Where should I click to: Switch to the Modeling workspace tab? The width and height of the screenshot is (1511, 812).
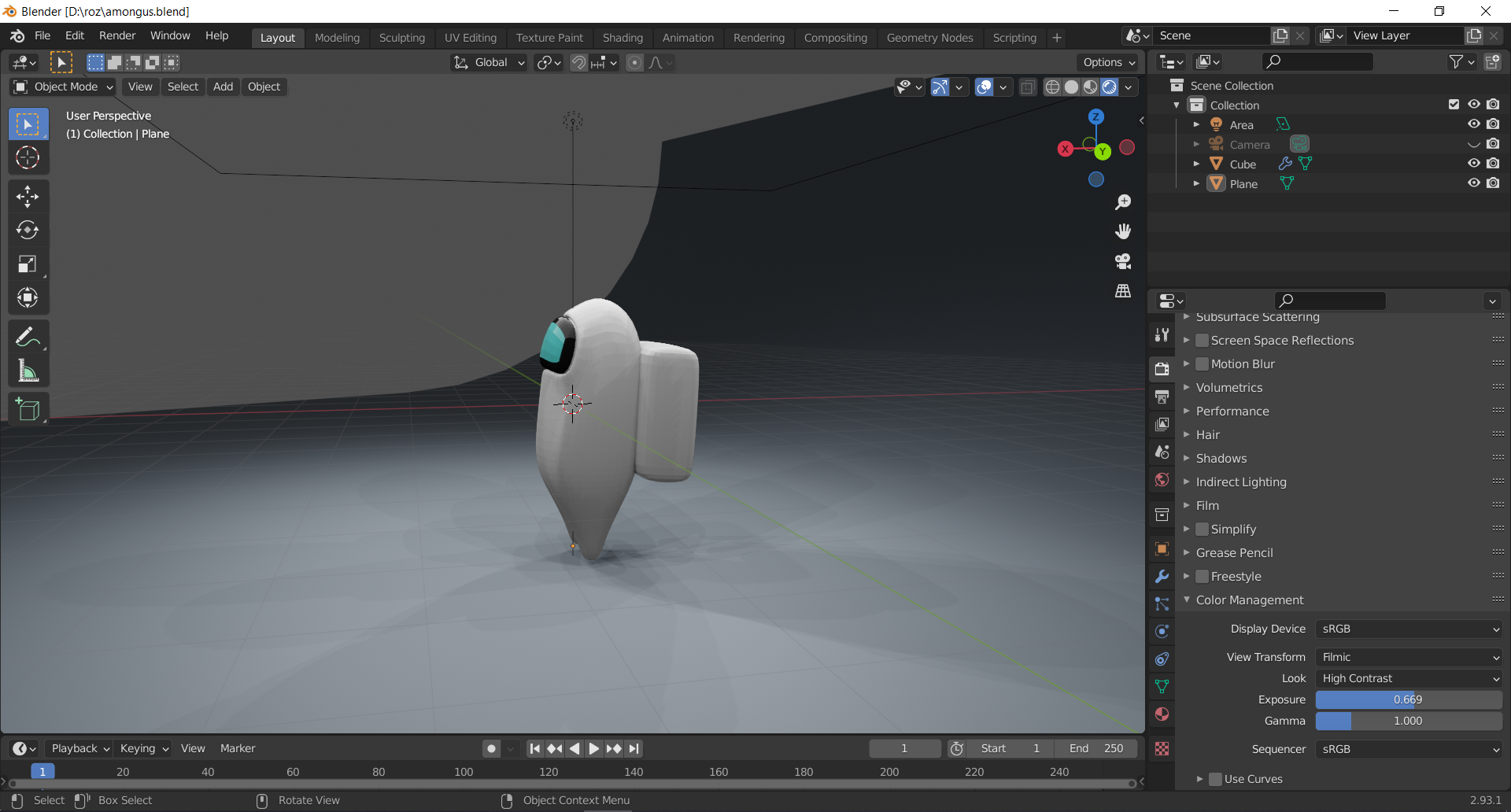337,38
